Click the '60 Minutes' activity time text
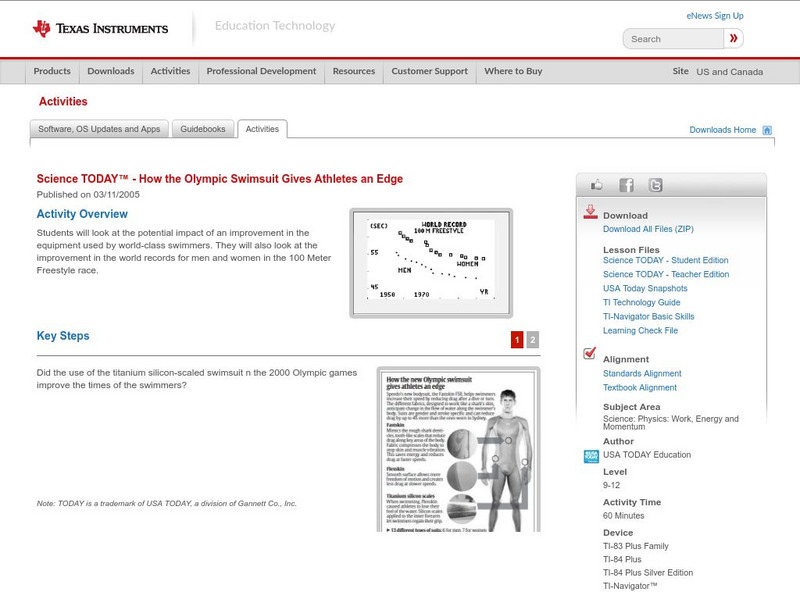 pos(623,516)
